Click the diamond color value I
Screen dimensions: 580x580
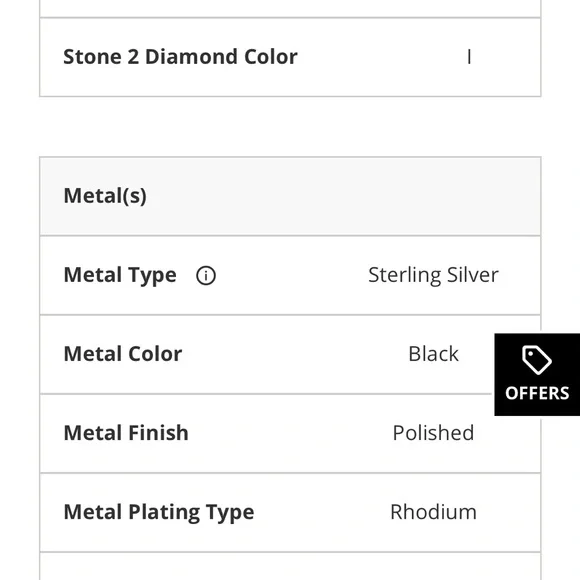click(x=469, y=57)
